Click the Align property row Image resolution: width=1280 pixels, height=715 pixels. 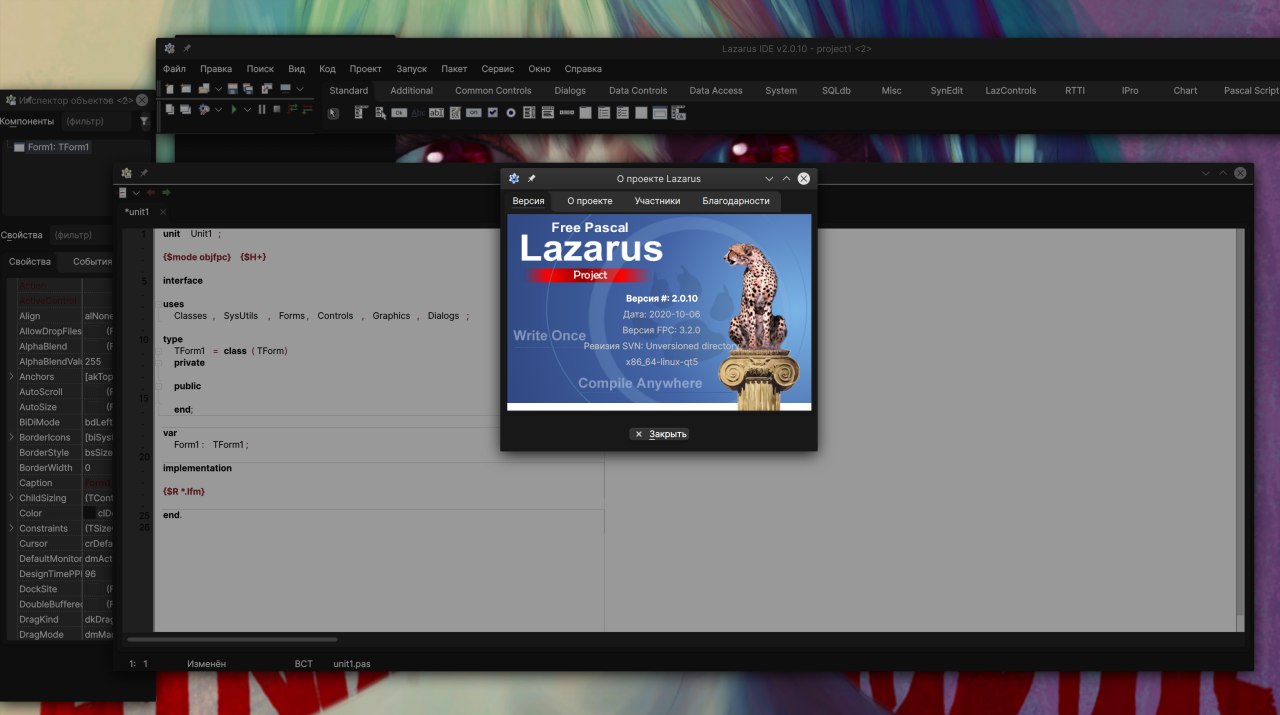pos(62,316)
